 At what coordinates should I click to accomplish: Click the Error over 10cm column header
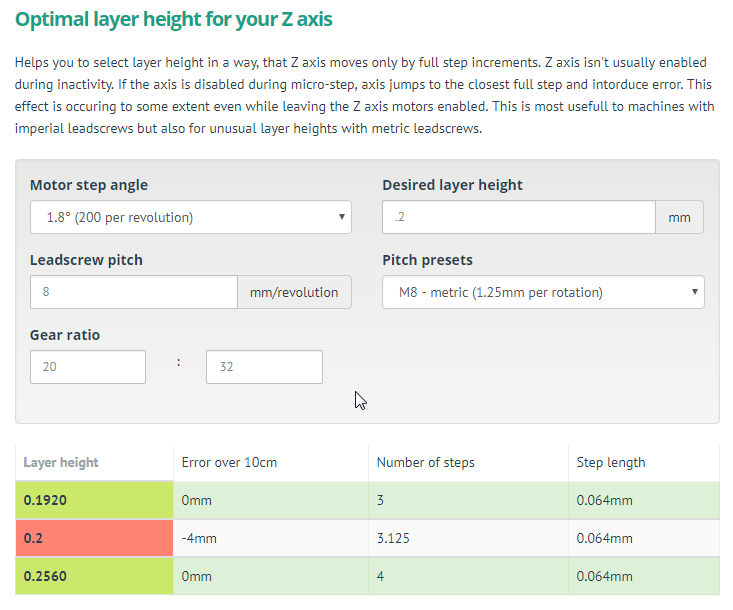click(x=229, y=462)
